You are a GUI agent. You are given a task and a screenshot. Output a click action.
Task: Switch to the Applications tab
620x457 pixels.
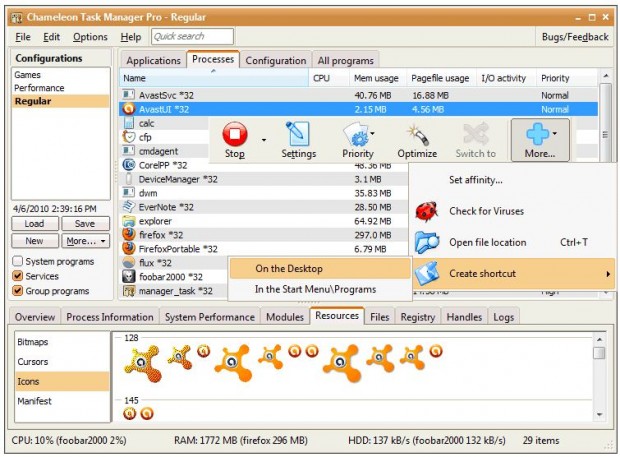click(153, 60)
